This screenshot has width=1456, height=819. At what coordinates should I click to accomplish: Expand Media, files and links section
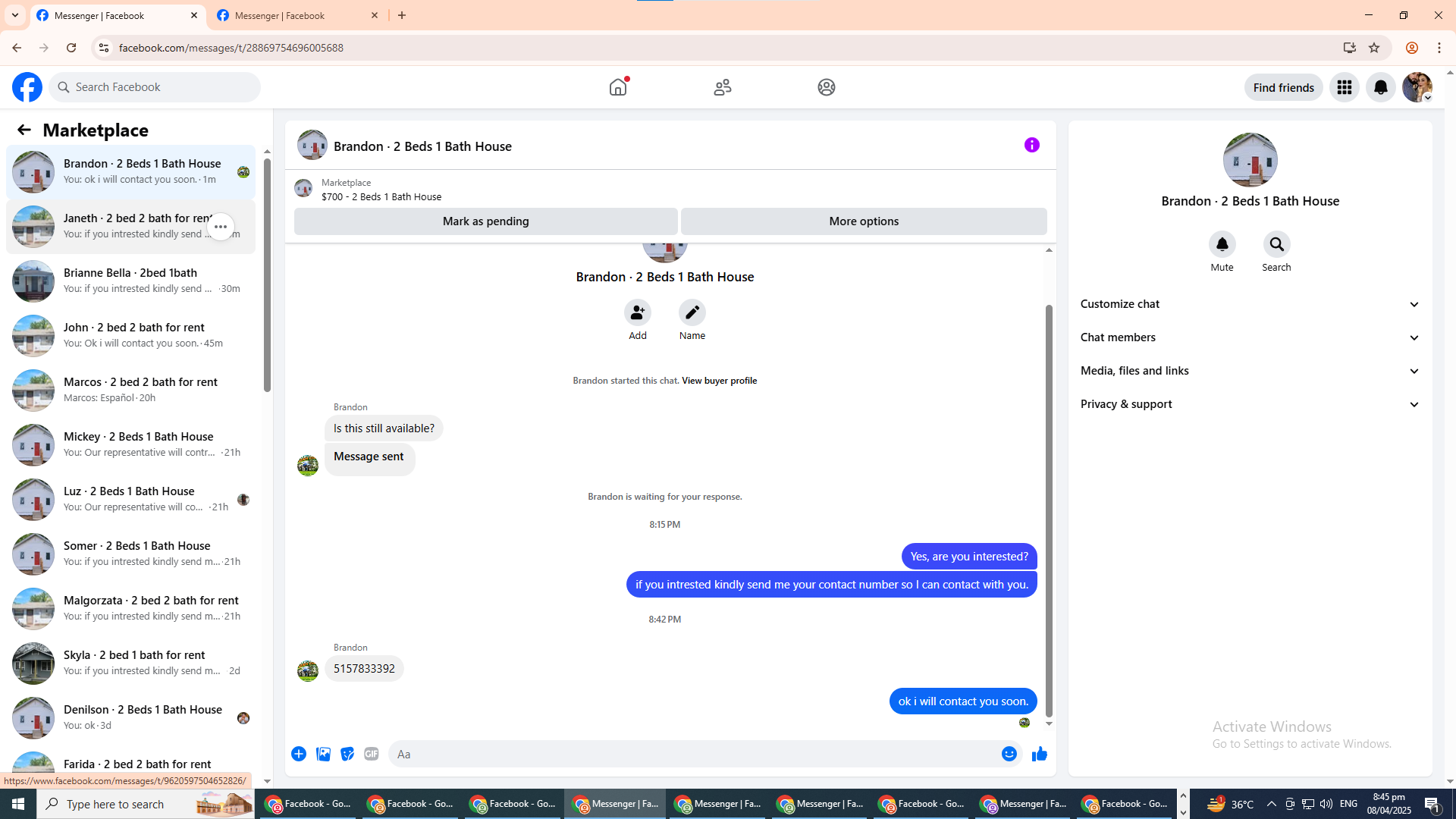click(1249, 371)
